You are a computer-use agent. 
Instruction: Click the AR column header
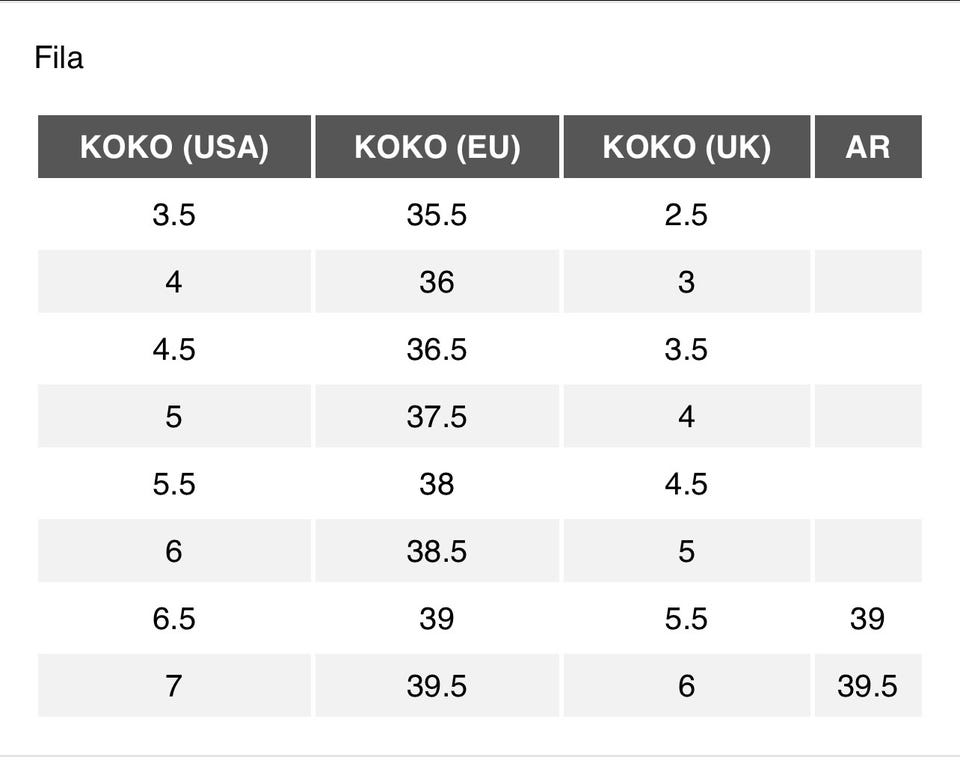(867, 147)
